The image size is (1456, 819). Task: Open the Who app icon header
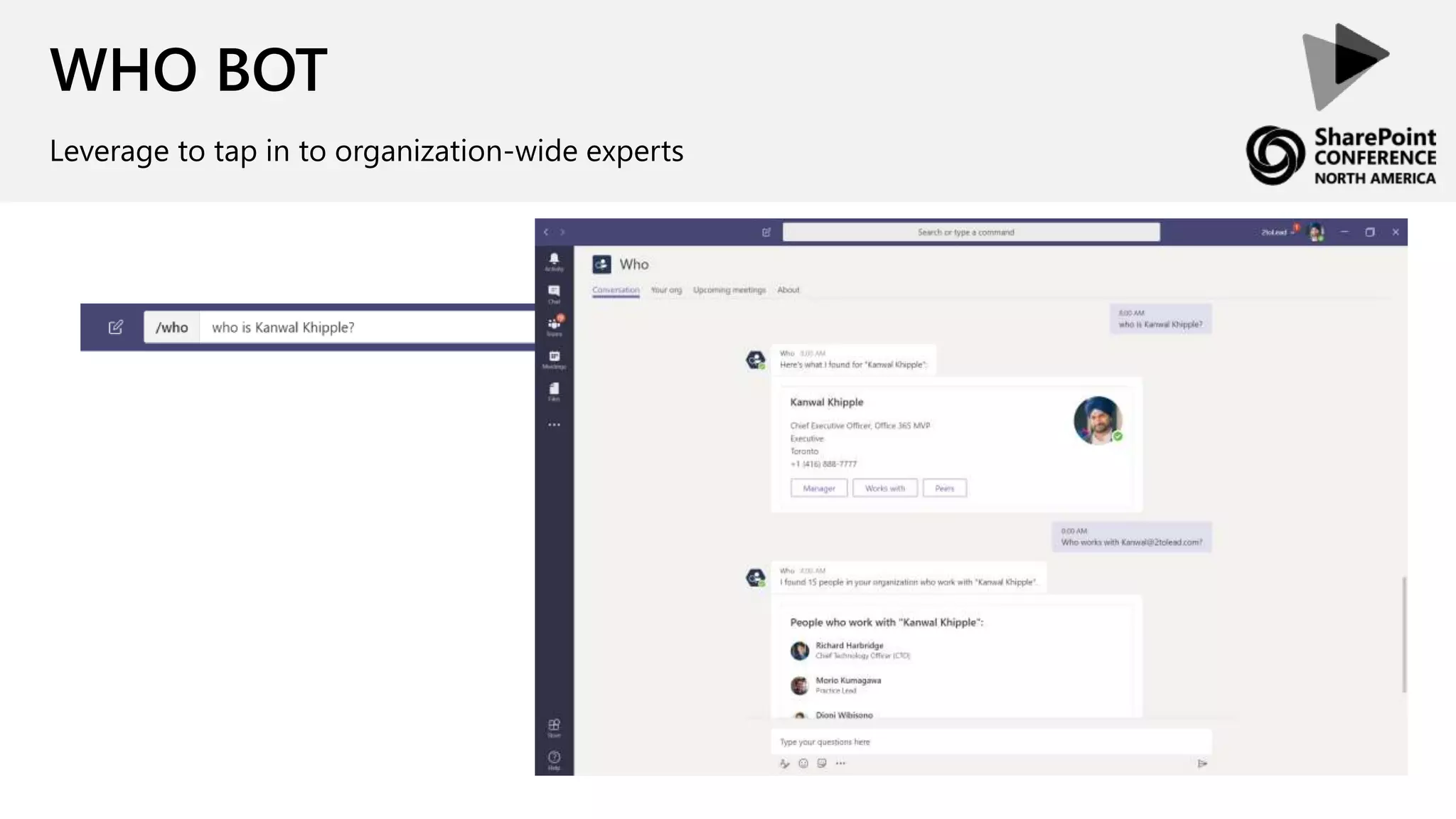(601, 264)
